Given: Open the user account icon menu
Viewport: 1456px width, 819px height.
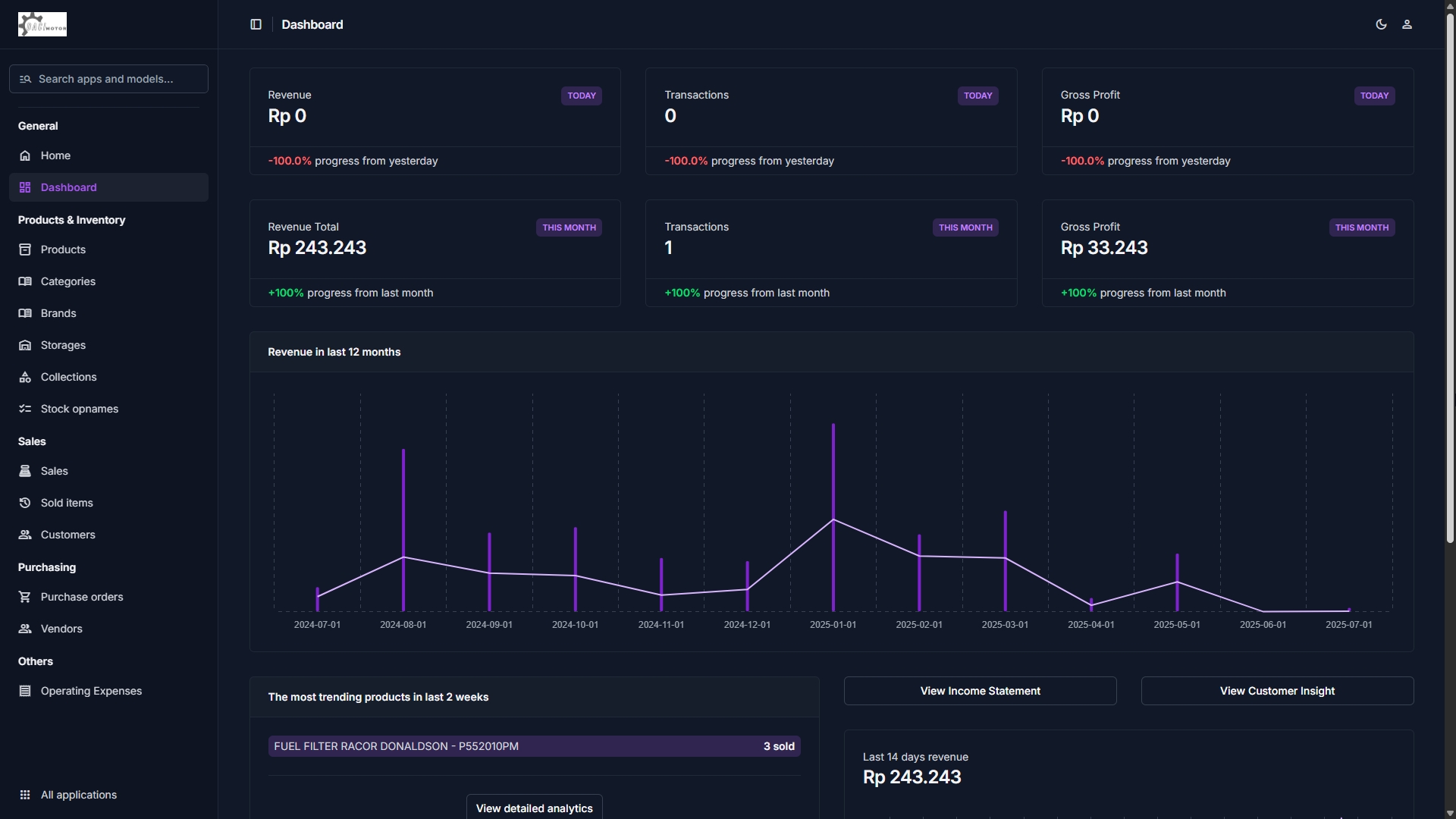Looking at the screenshot, I should [x=1407, y=24].
